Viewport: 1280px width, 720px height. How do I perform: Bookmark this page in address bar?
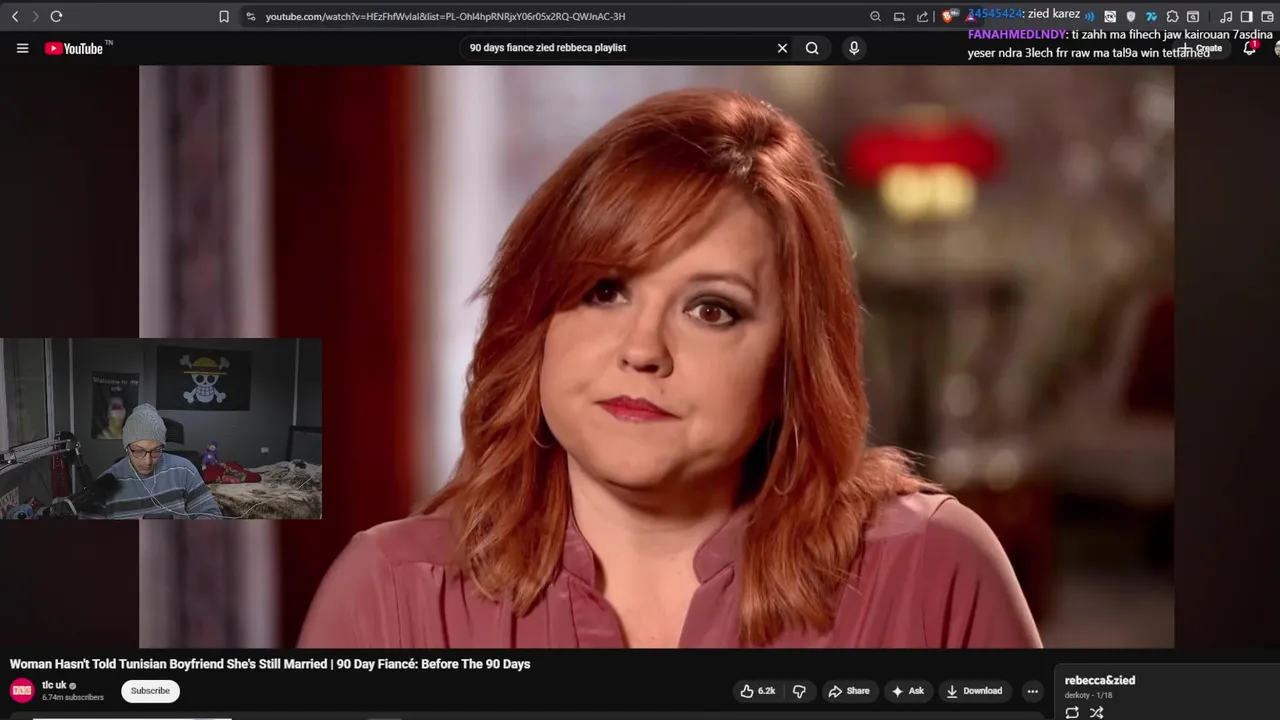224,17
